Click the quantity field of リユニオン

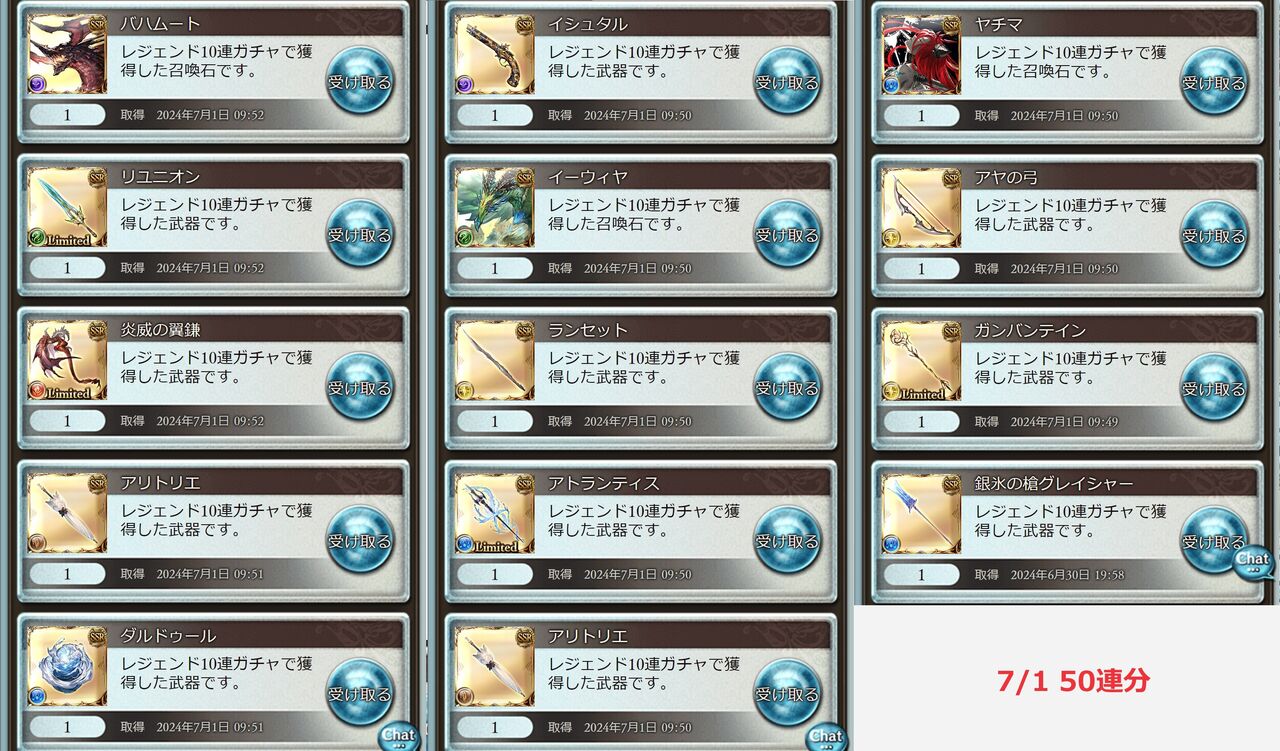tap(67, 268)
